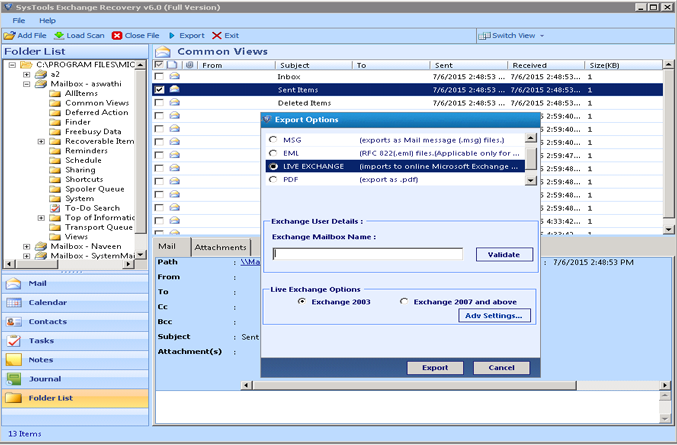Click Export button in Export Options dialog
This screenshot has width=677, height=445.
pyautogui.click(x=435, y=368)
